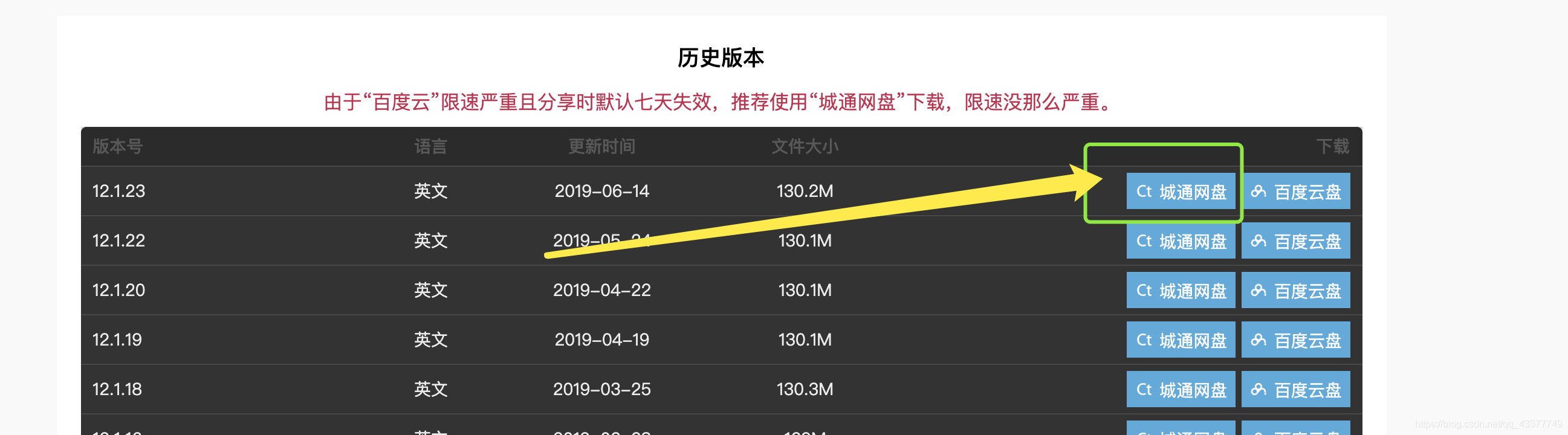Click 英文 language cell in 12.1.20 row

(x=431, y=290)
